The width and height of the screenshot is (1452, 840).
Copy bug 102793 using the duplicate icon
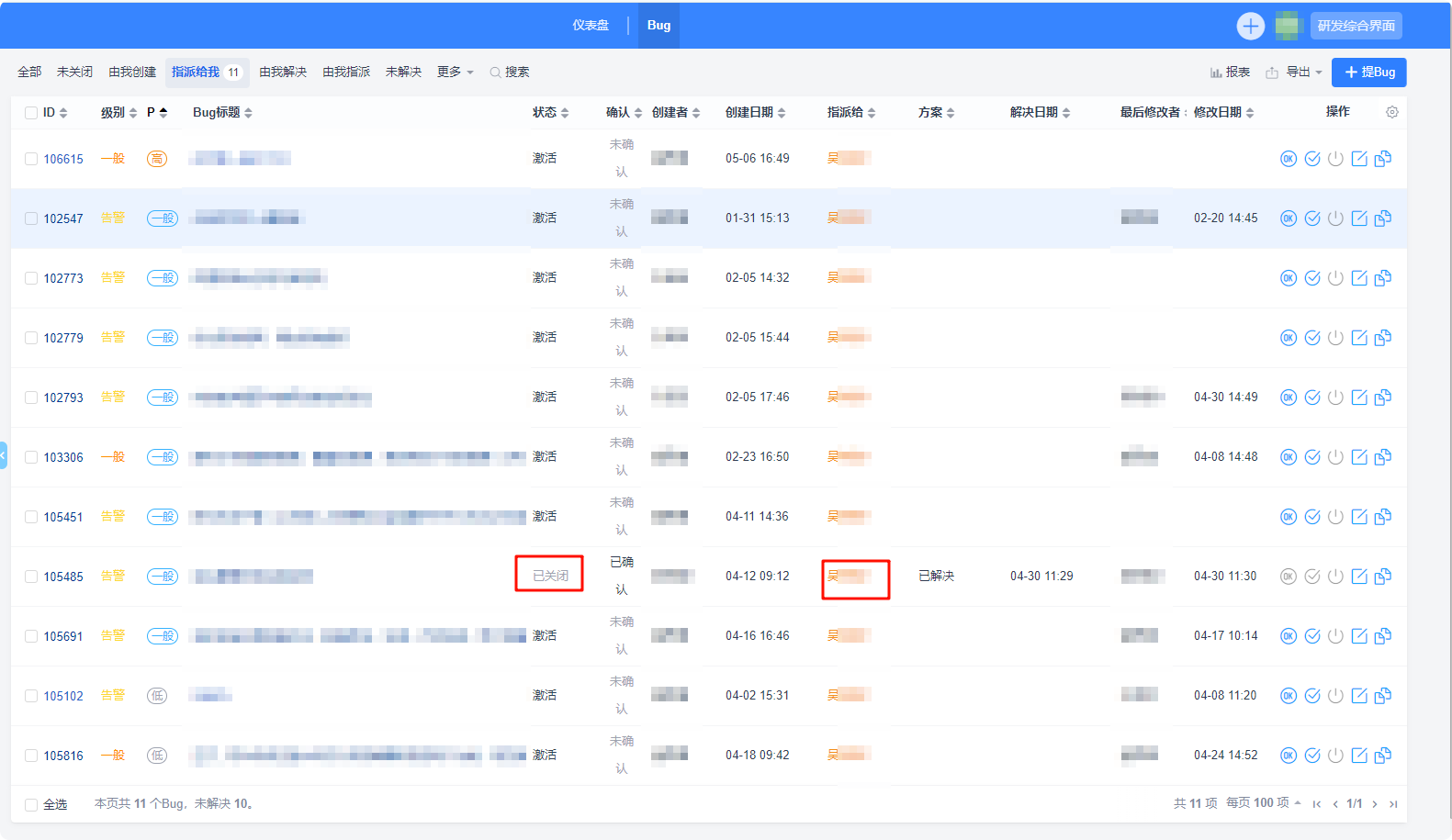[1383, 398]
